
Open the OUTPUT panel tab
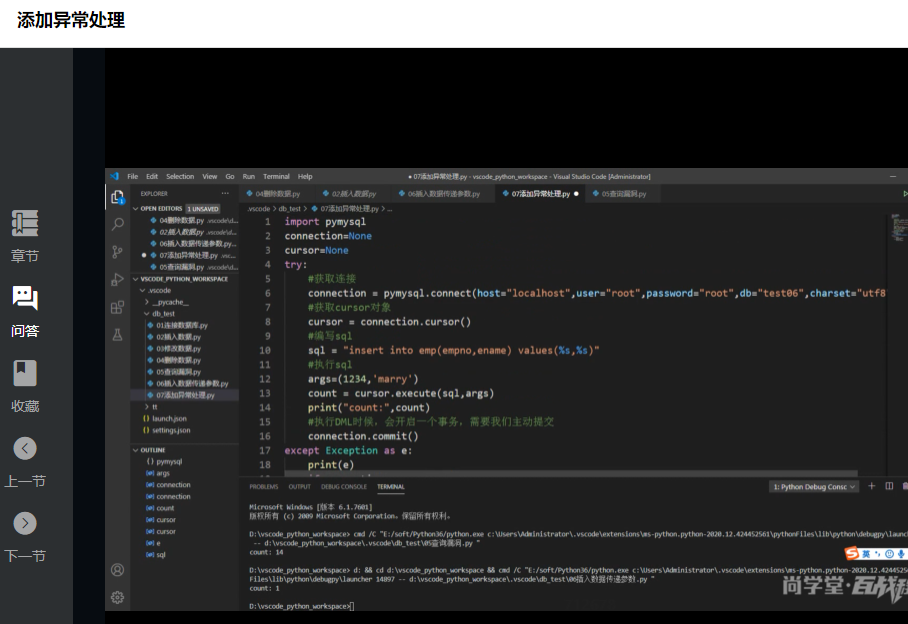pos(299,487)
